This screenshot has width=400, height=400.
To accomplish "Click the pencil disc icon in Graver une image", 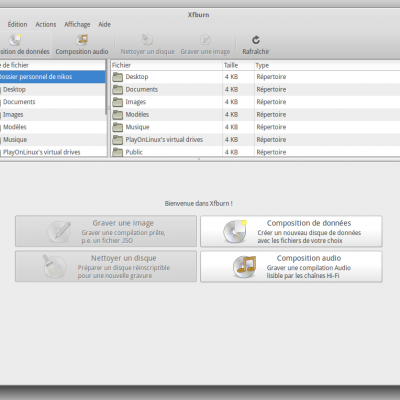I will 59,231.
